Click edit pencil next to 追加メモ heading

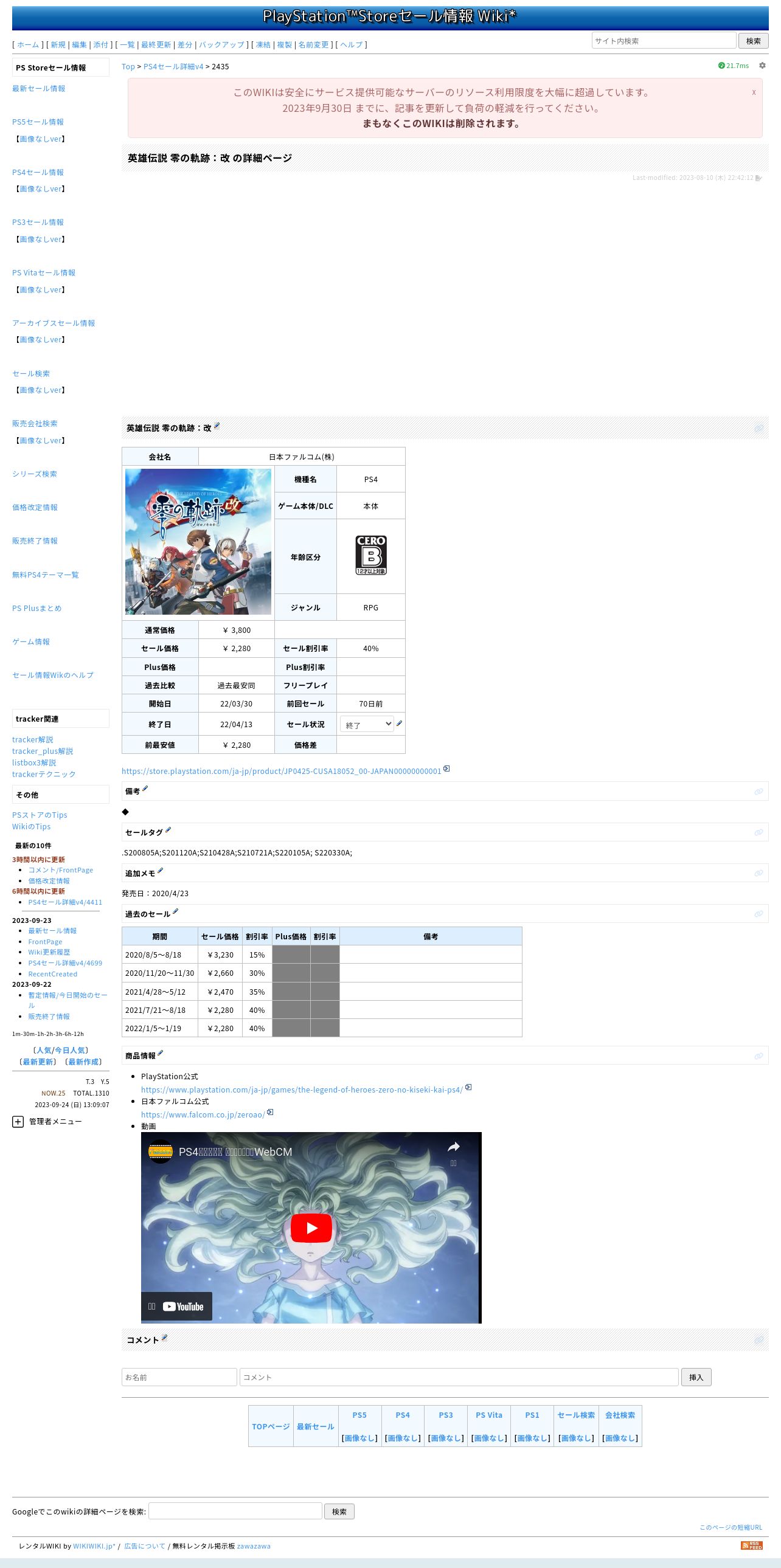point(160,871)
